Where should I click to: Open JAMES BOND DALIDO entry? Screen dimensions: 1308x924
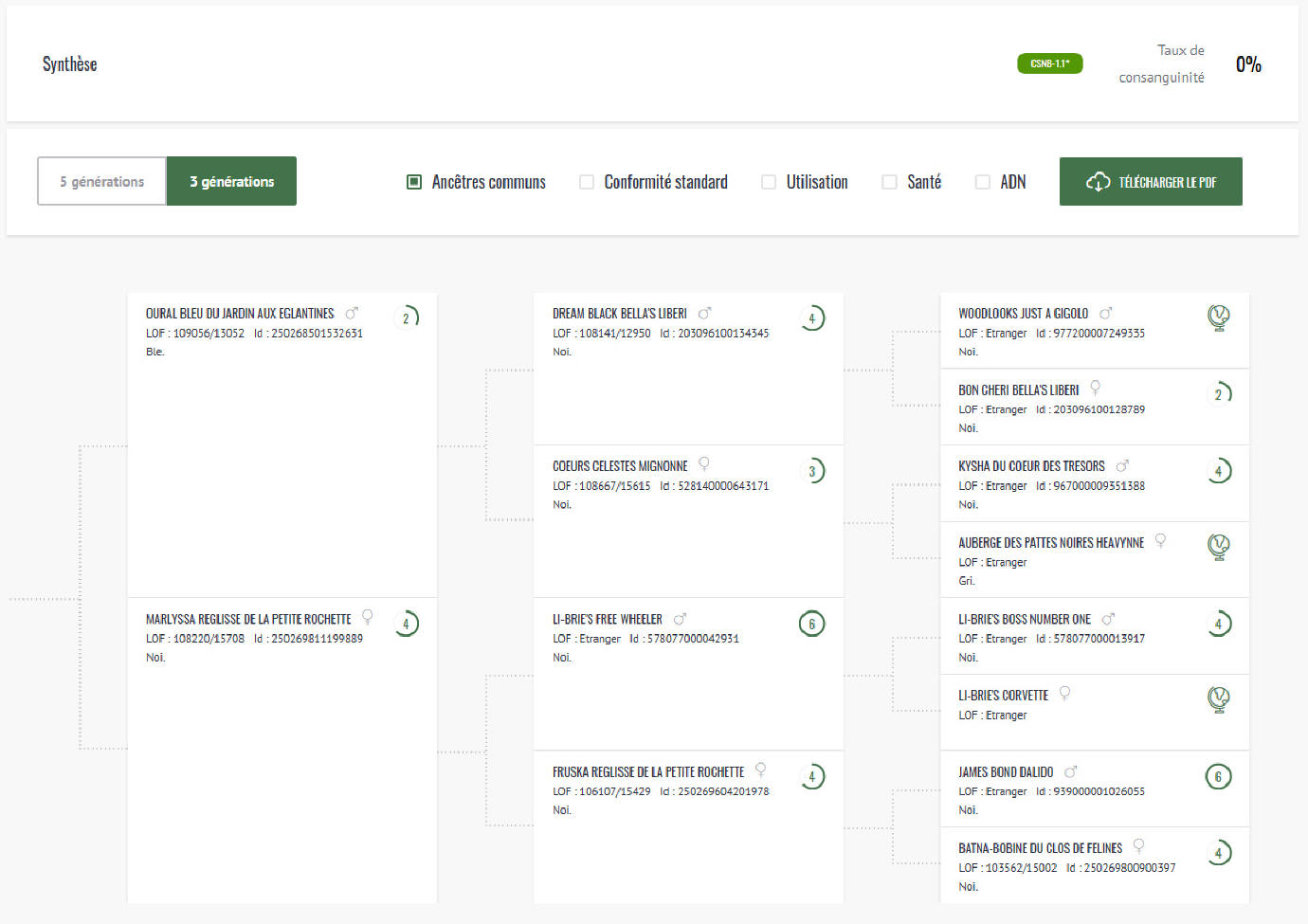[1006, 772]
